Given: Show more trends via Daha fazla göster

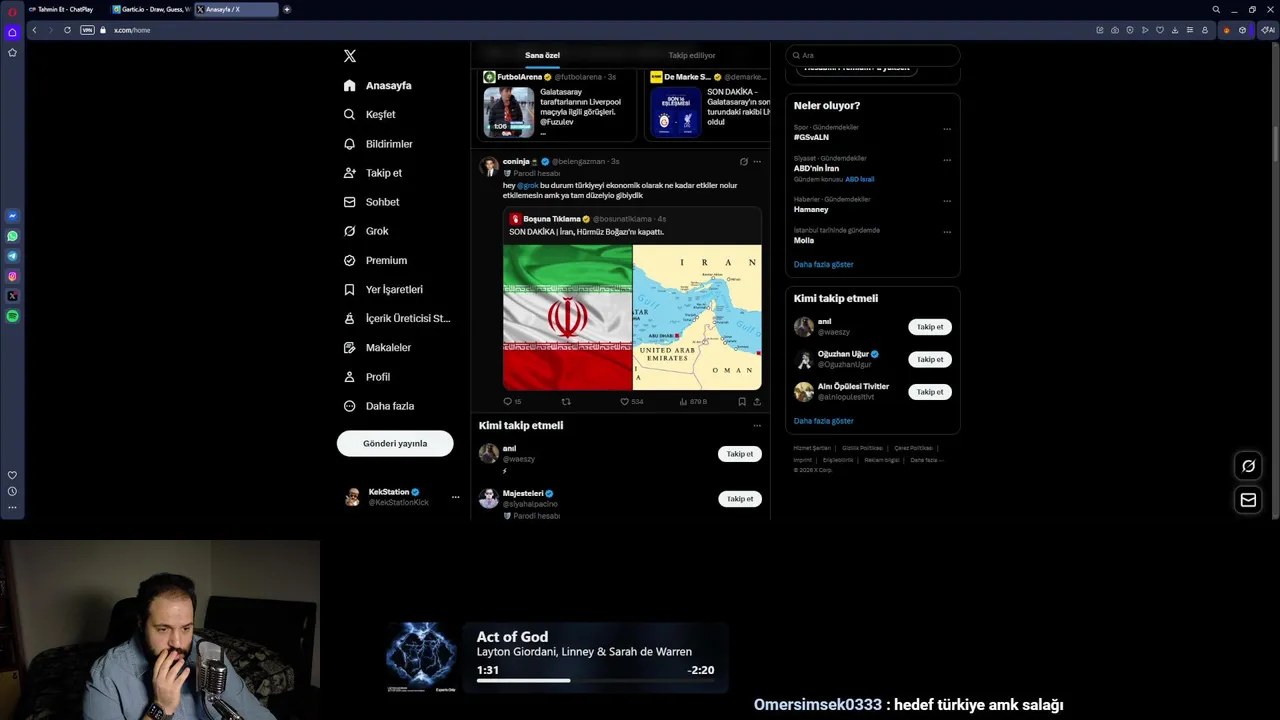Looking at the screenshot, I should point(823,264).
